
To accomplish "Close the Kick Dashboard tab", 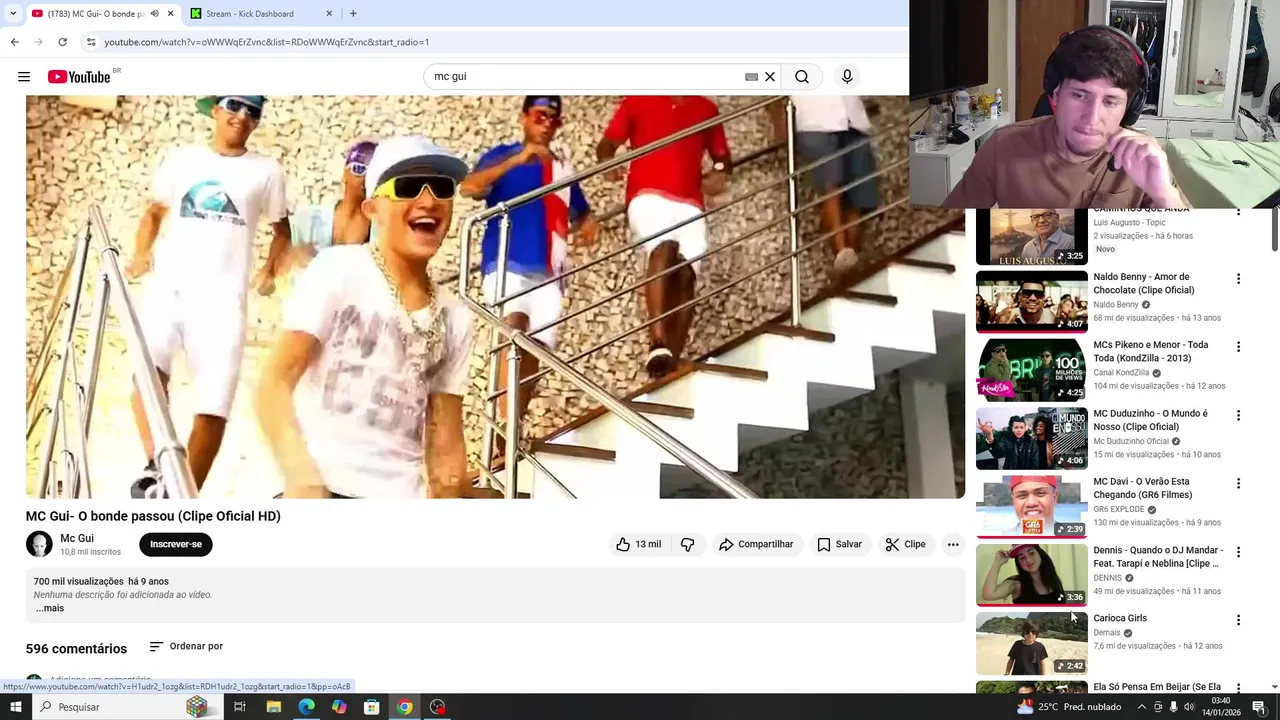I will (x=330, y=14).
